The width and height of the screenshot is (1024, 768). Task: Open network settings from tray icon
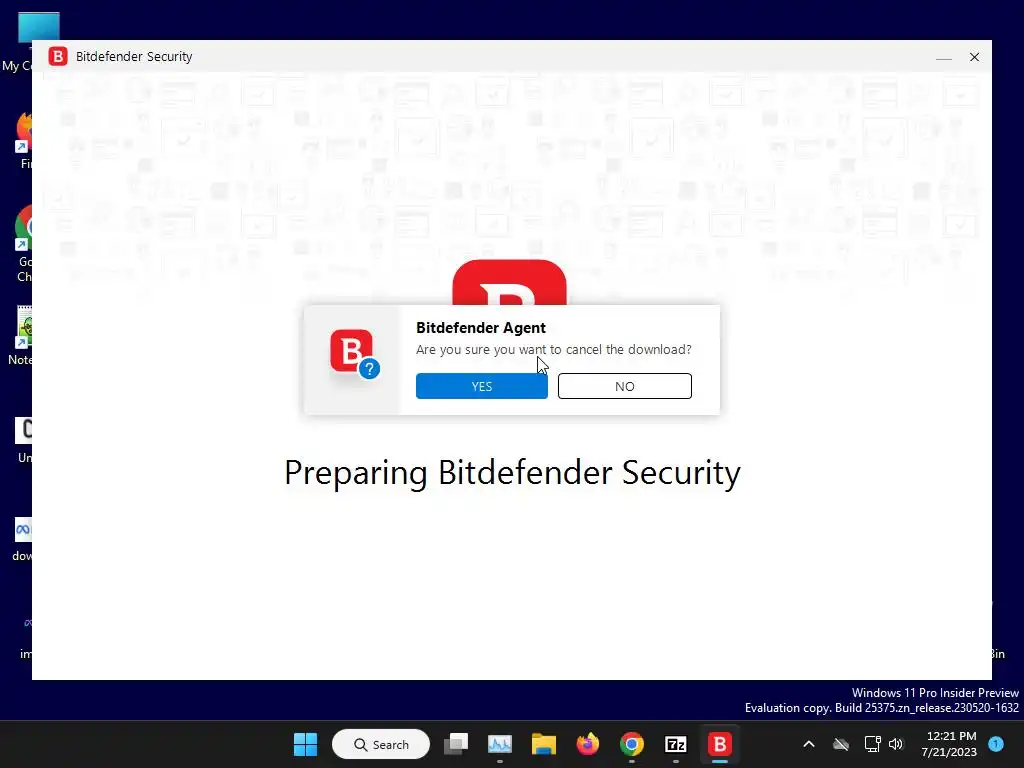point(872,744)
